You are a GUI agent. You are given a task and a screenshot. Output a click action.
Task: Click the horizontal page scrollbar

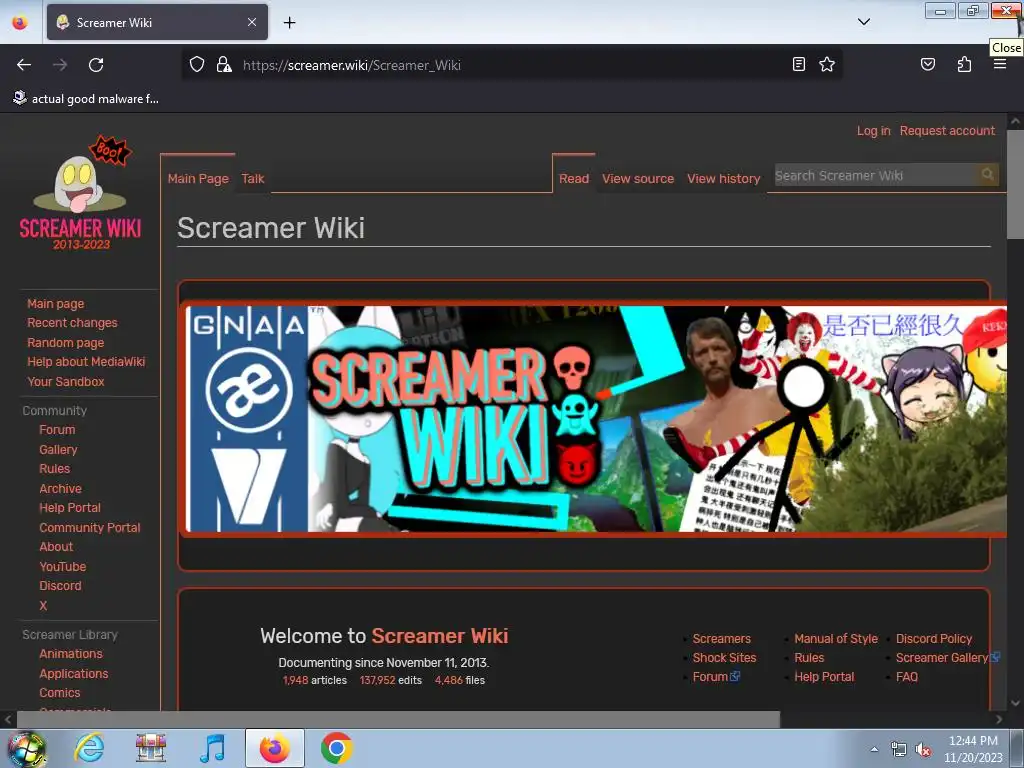point(398,719)
